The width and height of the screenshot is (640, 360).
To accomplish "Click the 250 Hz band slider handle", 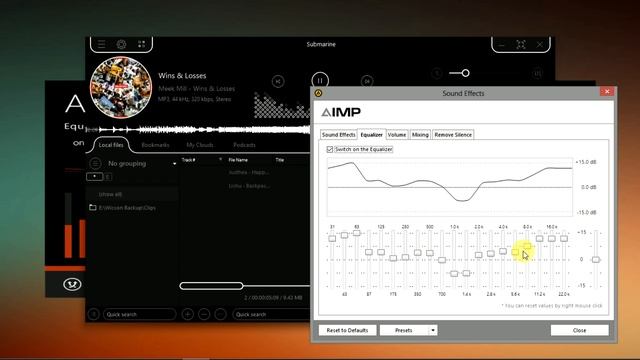I will click(x=405, y=257).
